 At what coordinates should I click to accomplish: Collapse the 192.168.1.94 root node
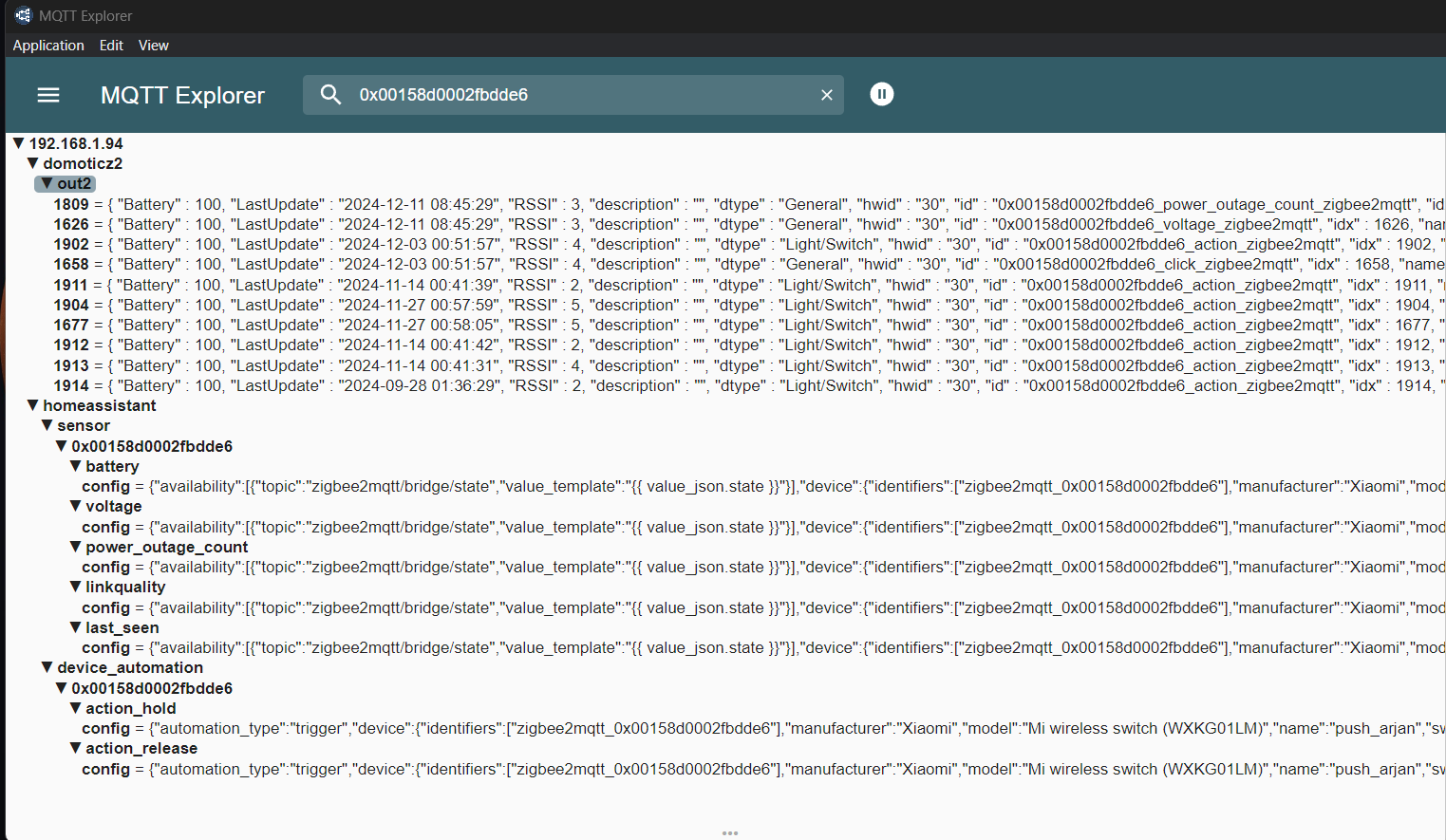click(x=18, y=143)
